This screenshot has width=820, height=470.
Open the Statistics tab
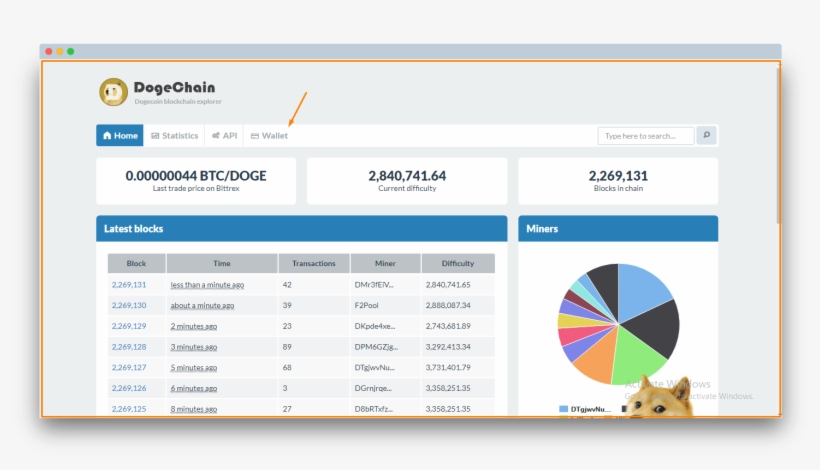175,135
